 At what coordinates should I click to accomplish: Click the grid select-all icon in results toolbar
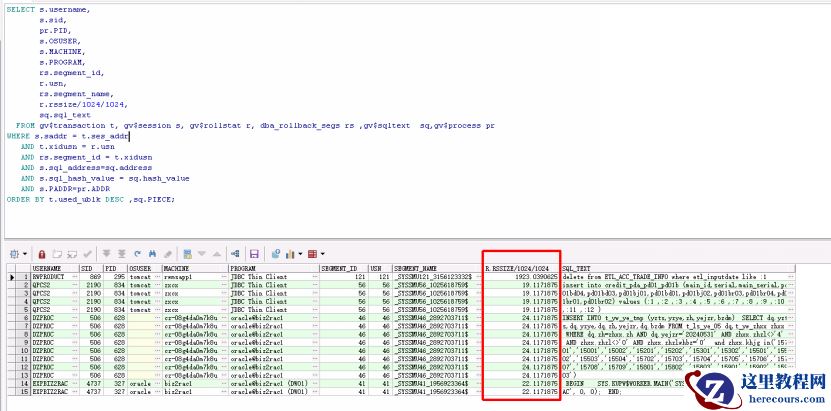14,254
